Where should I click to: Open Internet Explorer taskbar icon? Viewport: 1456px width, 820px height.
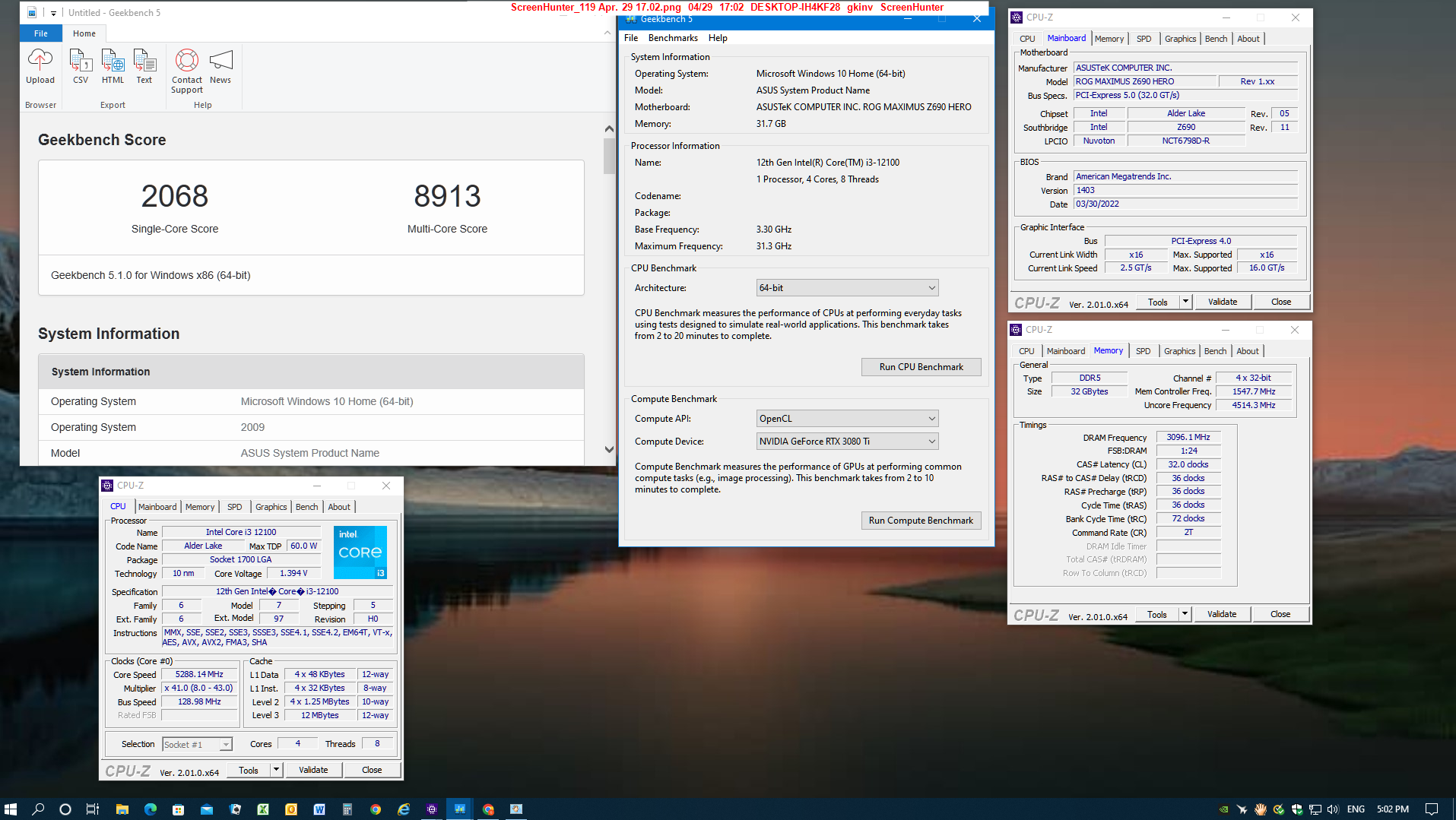coord(403,809)
